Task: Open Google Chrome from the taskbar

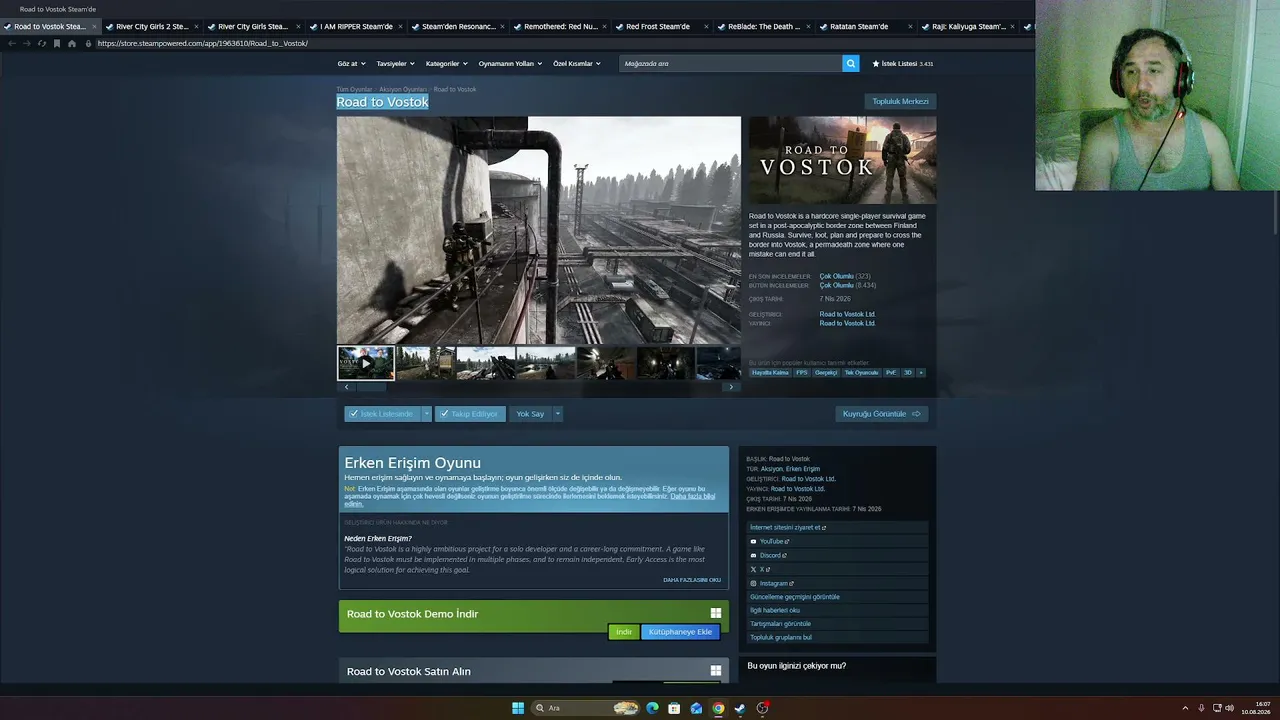Action: 718,708
